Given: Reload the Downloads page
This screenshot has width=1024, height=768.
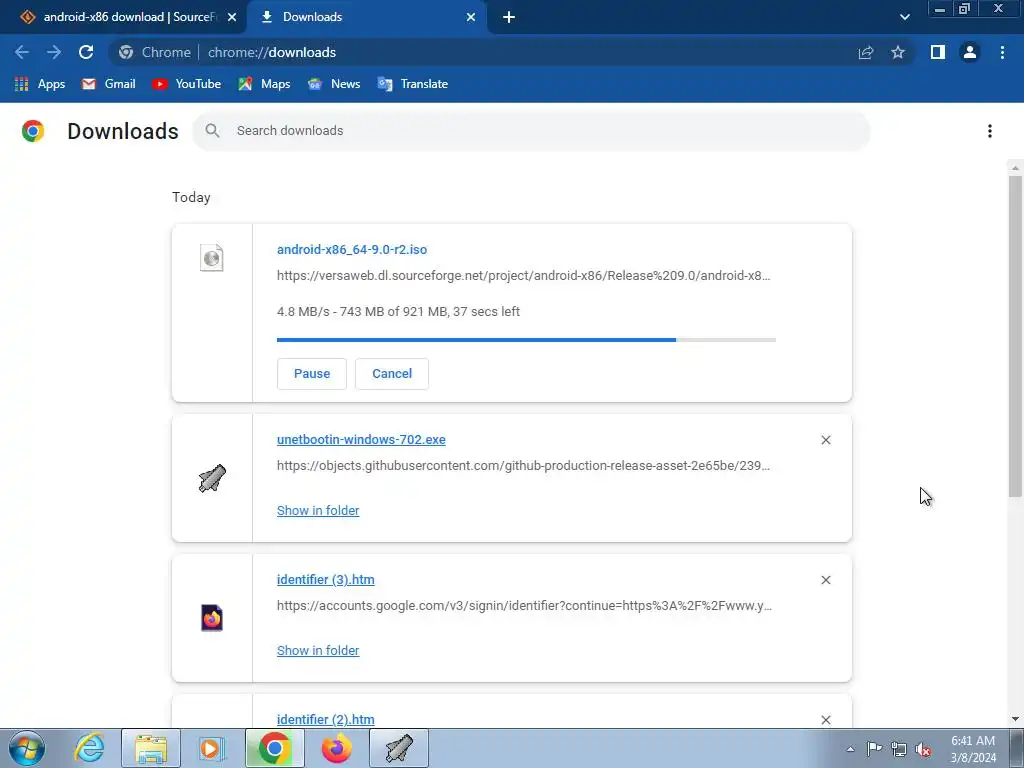Looking at the screenshot, I should (x=86, y=52).
